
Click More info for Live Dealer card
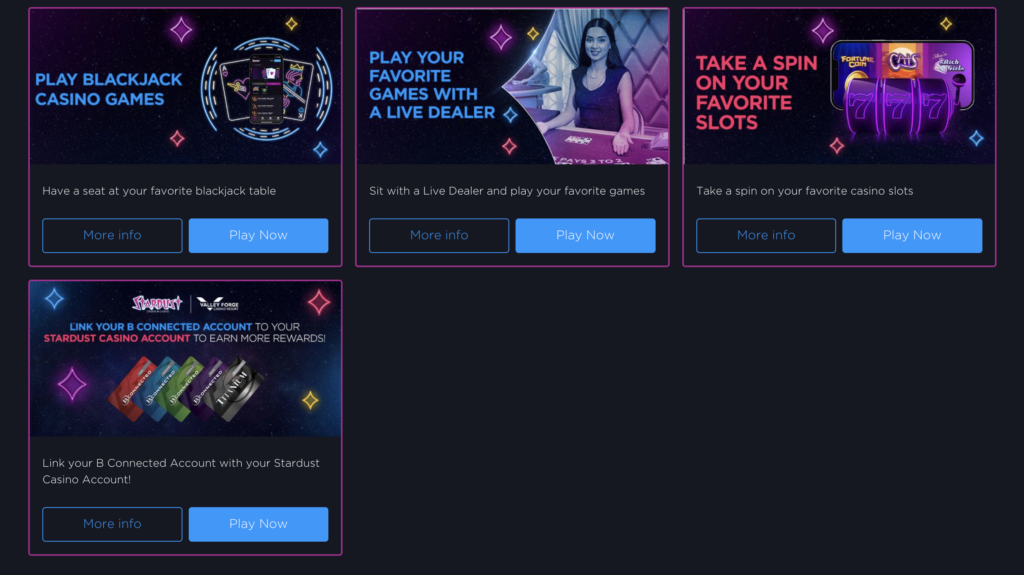[439, 235]
